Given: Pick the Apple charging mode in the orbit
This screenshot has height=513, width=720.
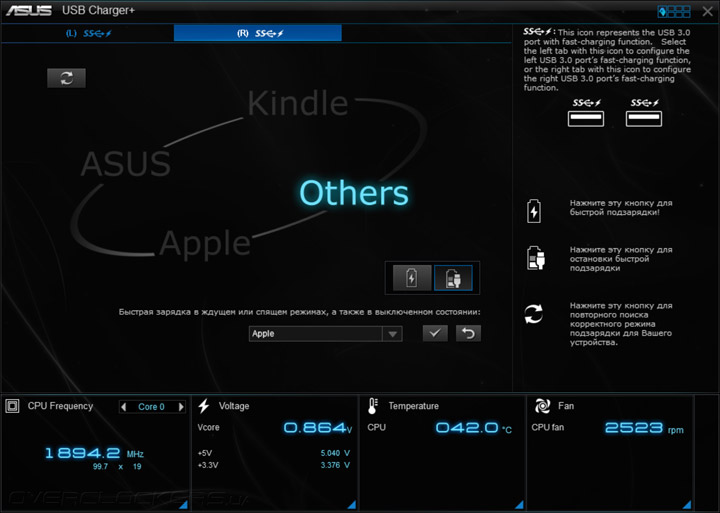Looking at the screenshot, I should (x=205, y=242).
